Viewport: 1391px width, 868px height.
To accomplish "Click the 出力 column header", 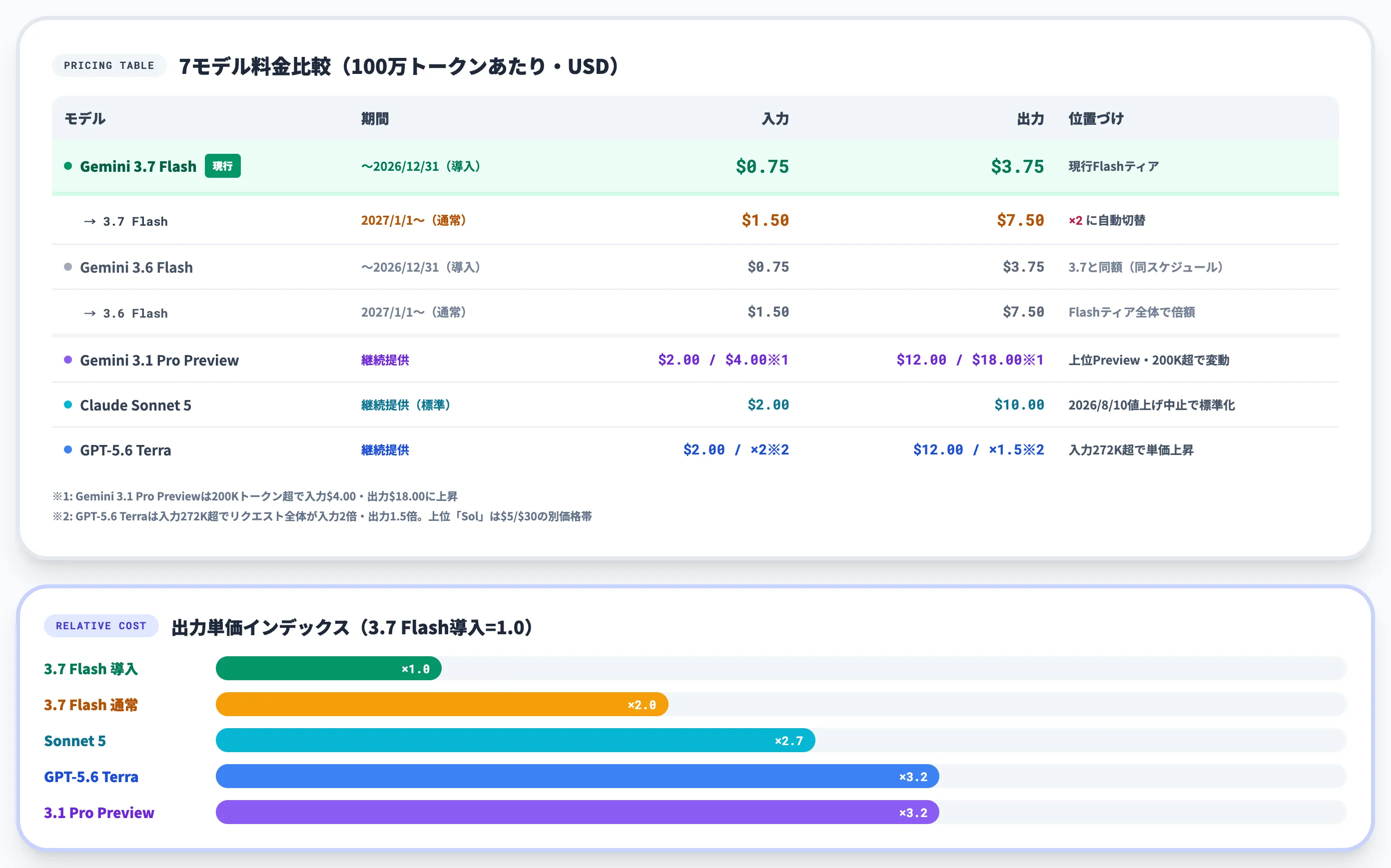I will click(1030, 119).
